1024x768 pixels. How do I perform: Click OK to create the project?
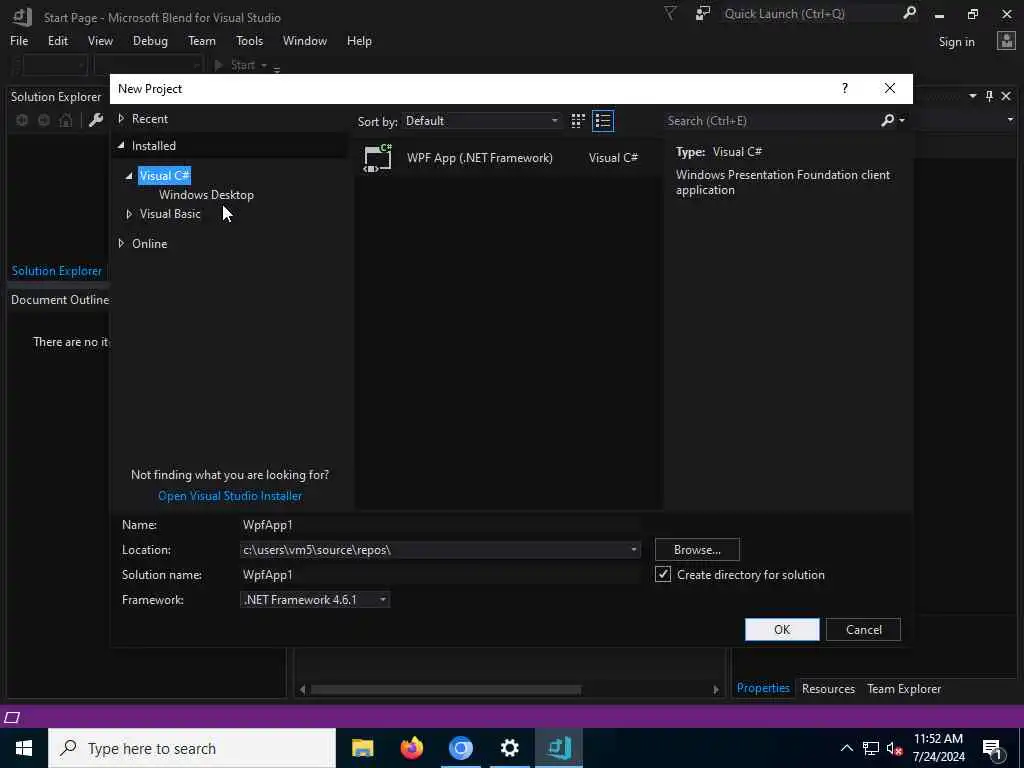click(x=782, y=630)
